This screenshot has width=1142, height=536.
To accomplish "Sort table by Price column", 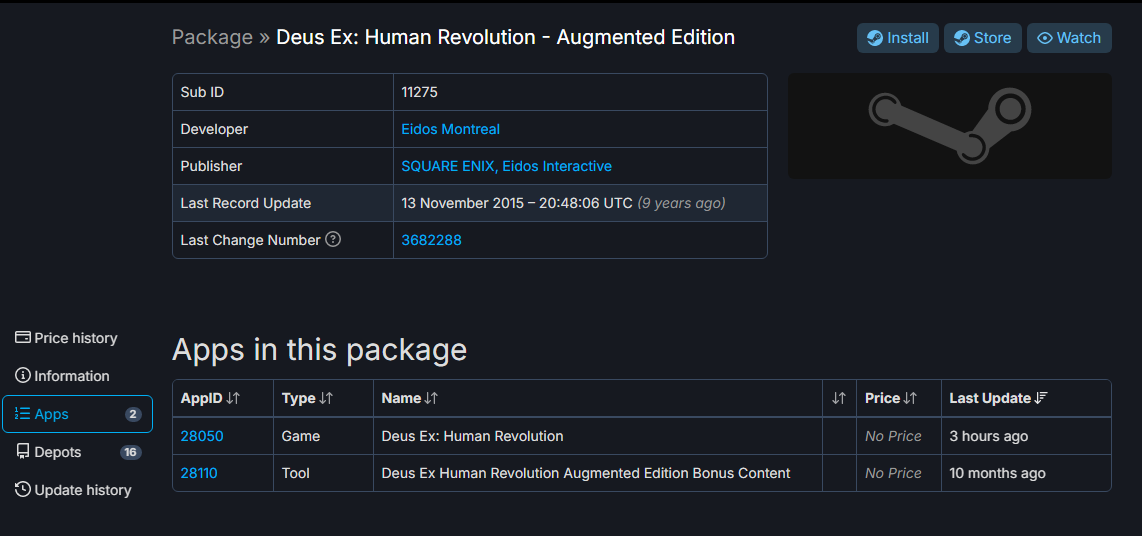I will [890, 398].
